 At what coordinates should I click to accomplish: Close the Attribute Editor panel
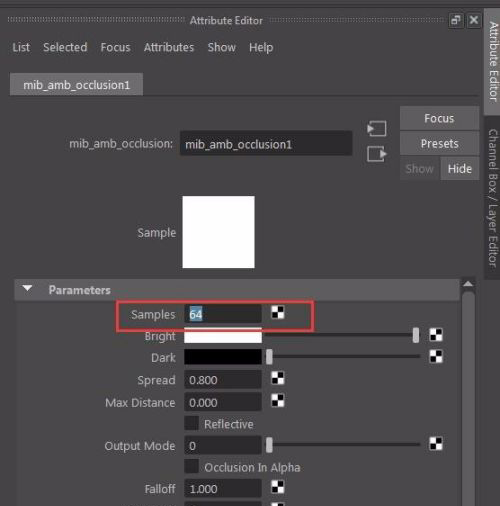(474, 20)
